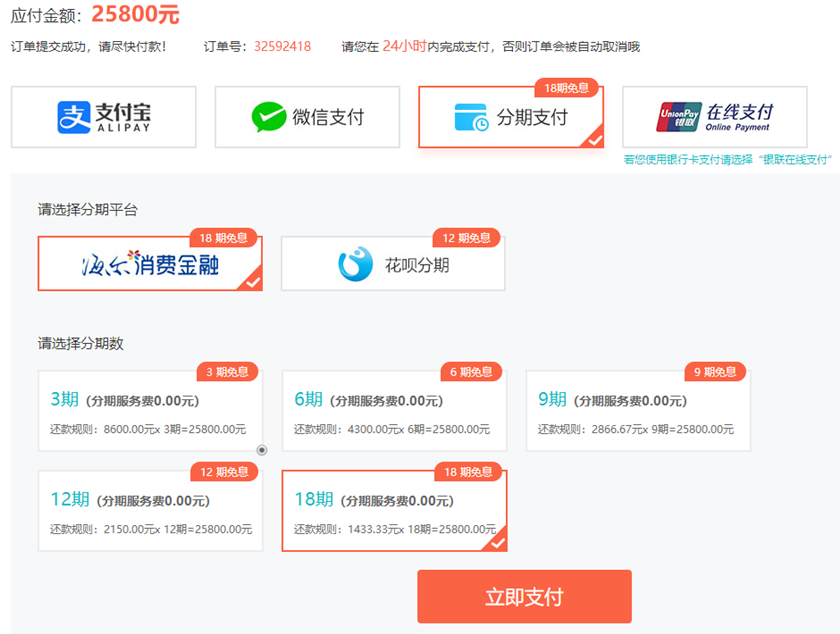840x634 pixels.
Task: Click the 立即支付 pay now button
Action: 527,596
